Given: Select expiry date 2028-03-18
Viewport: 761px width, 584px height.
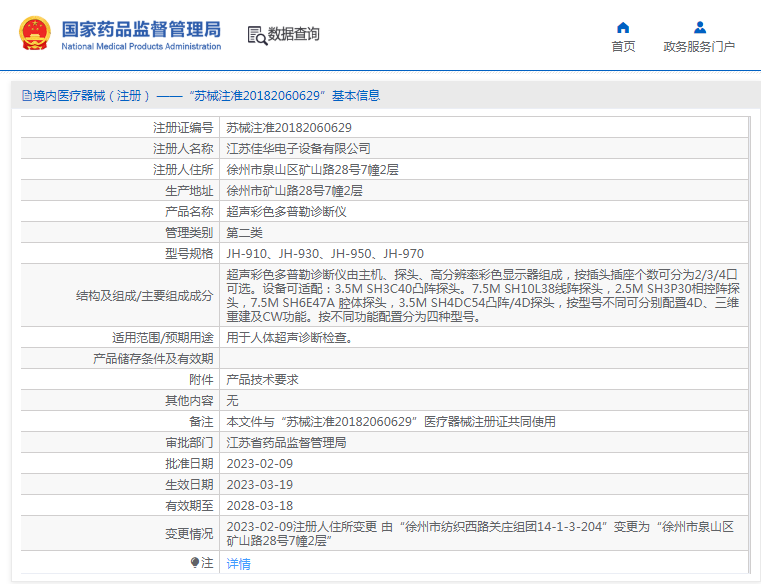Looking at the screenshot, I should point(260,506).
